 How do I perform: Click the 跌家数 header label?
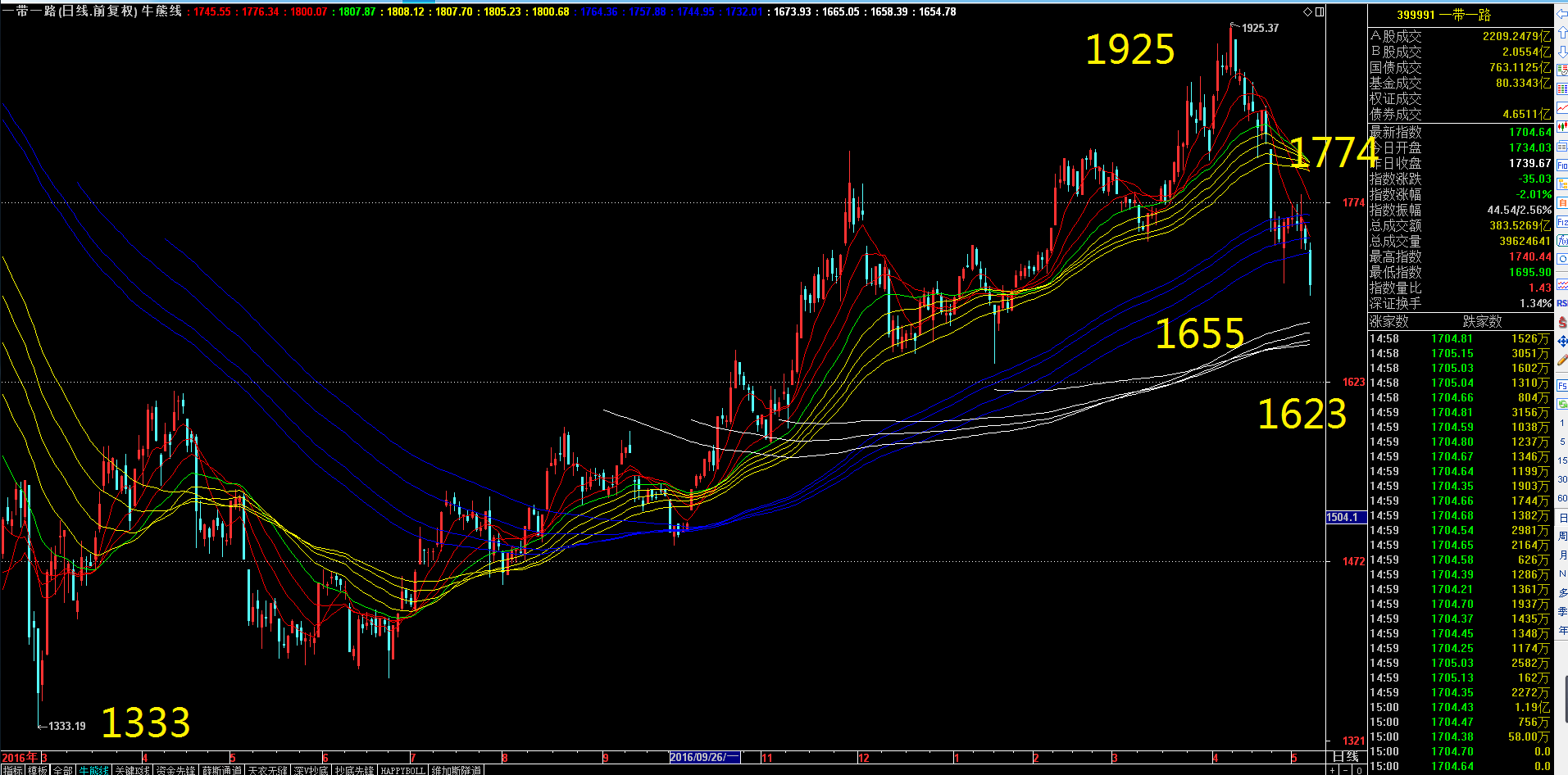point(1482,321)
